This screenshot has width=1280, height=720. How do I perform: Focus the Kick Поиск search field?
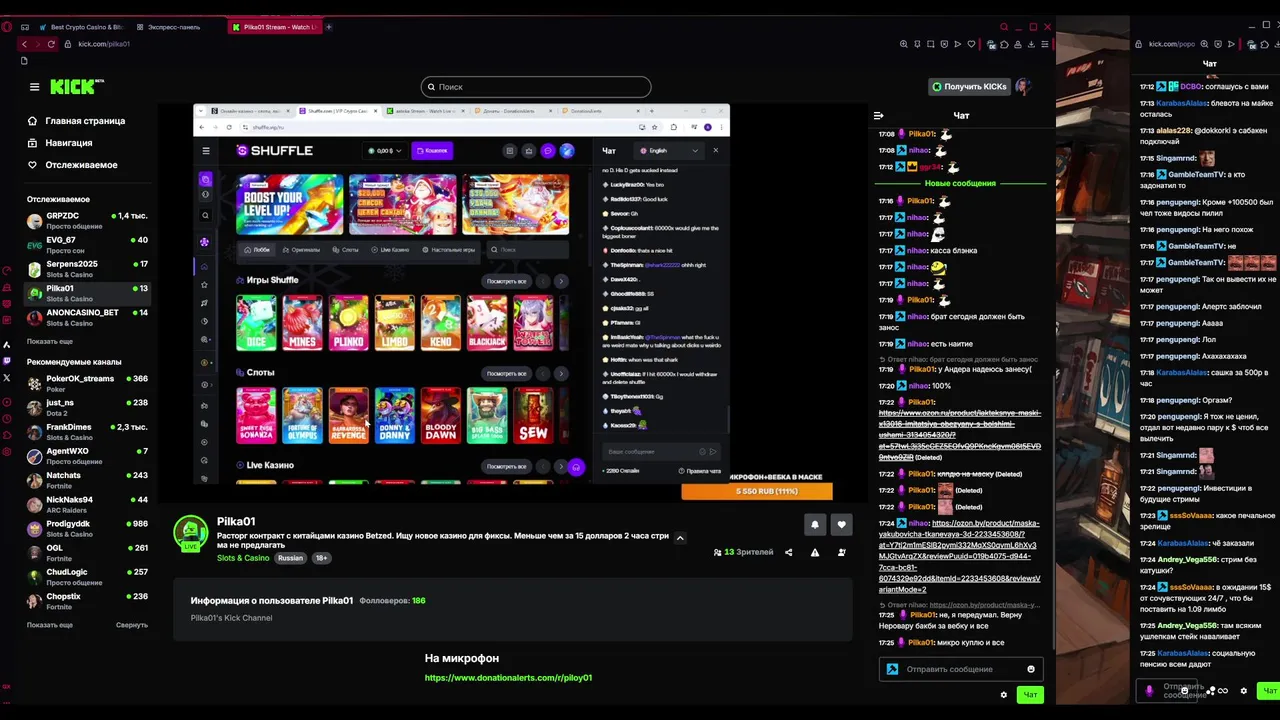point(536,87)
